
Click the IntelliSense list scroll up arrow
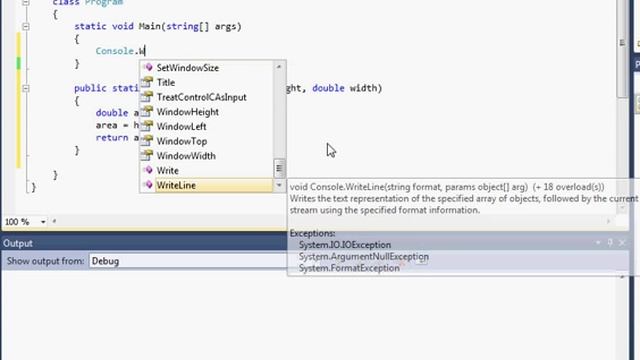(279, 67)
